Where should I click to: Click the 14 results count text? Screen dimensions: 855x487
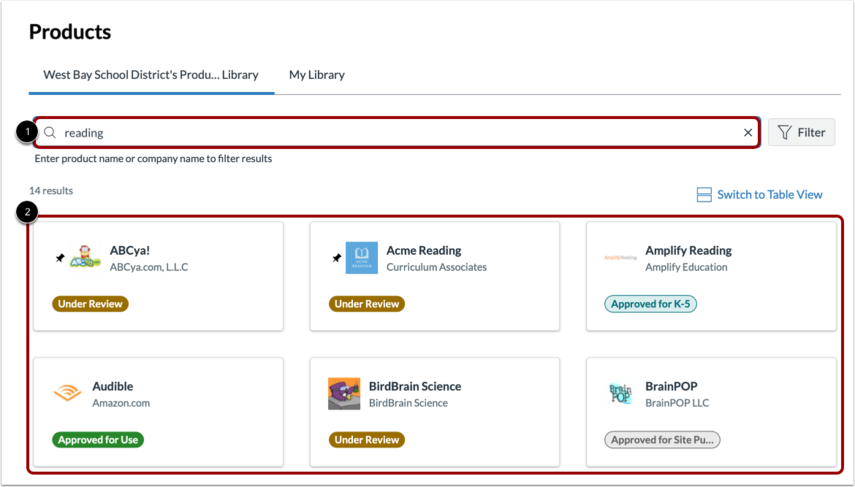(x=51, y=191)
